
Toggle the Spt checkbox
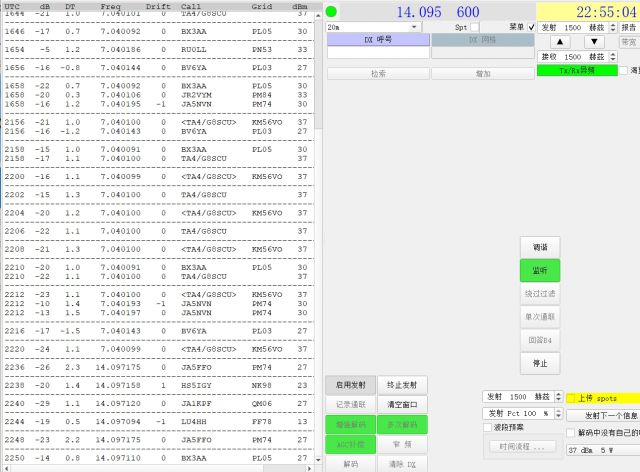click(x=475, y=28)
